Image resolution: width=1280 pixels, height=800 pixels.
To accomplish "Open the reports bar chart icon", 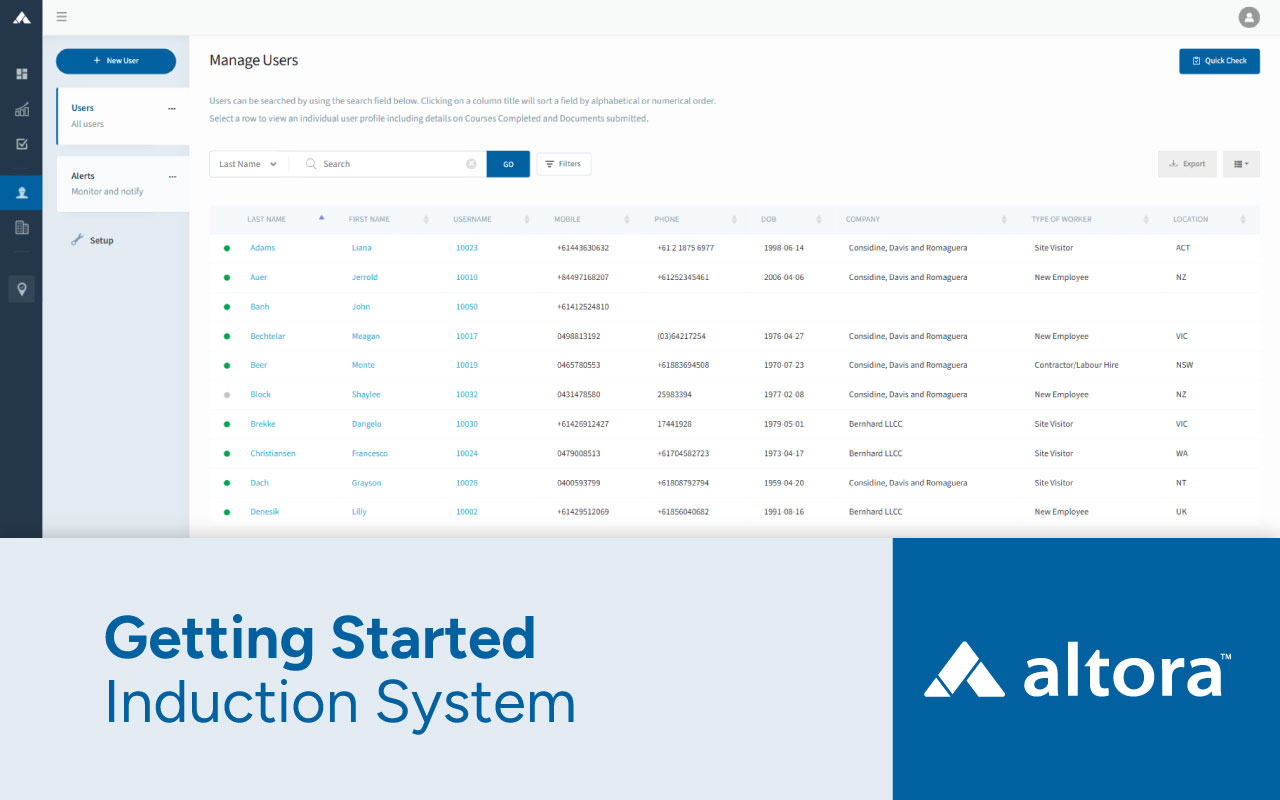I will pos(22,110).
